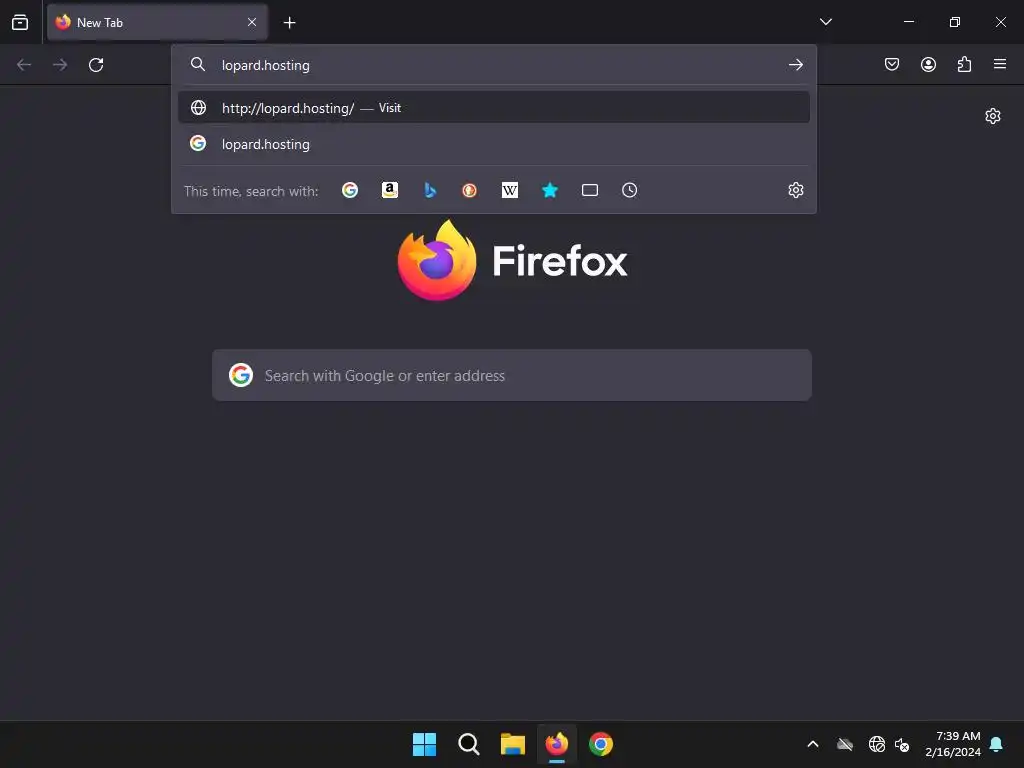Click the Firefox logo on the page

coord(512,260)
